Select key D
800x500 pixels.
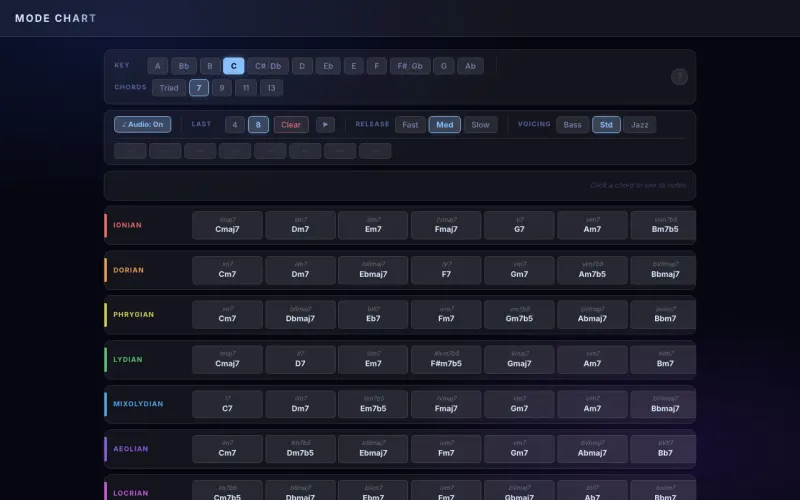coord(302,66)
